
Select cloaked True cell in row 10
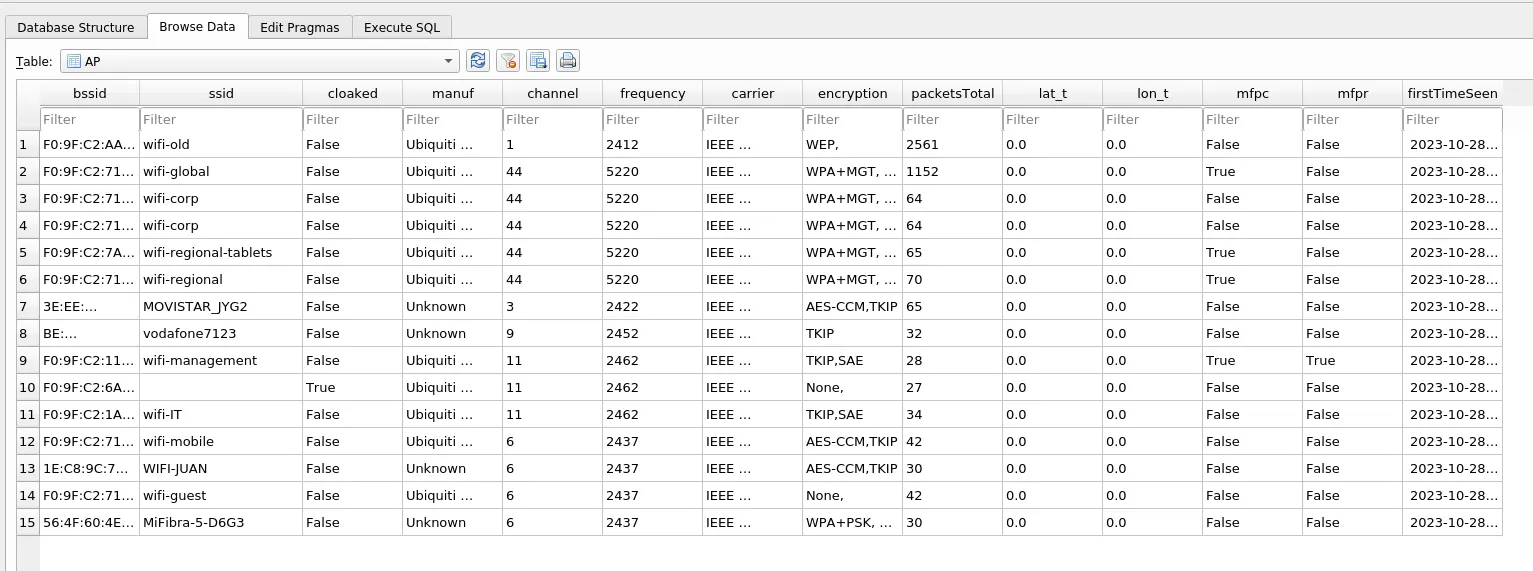coord(353,387)
